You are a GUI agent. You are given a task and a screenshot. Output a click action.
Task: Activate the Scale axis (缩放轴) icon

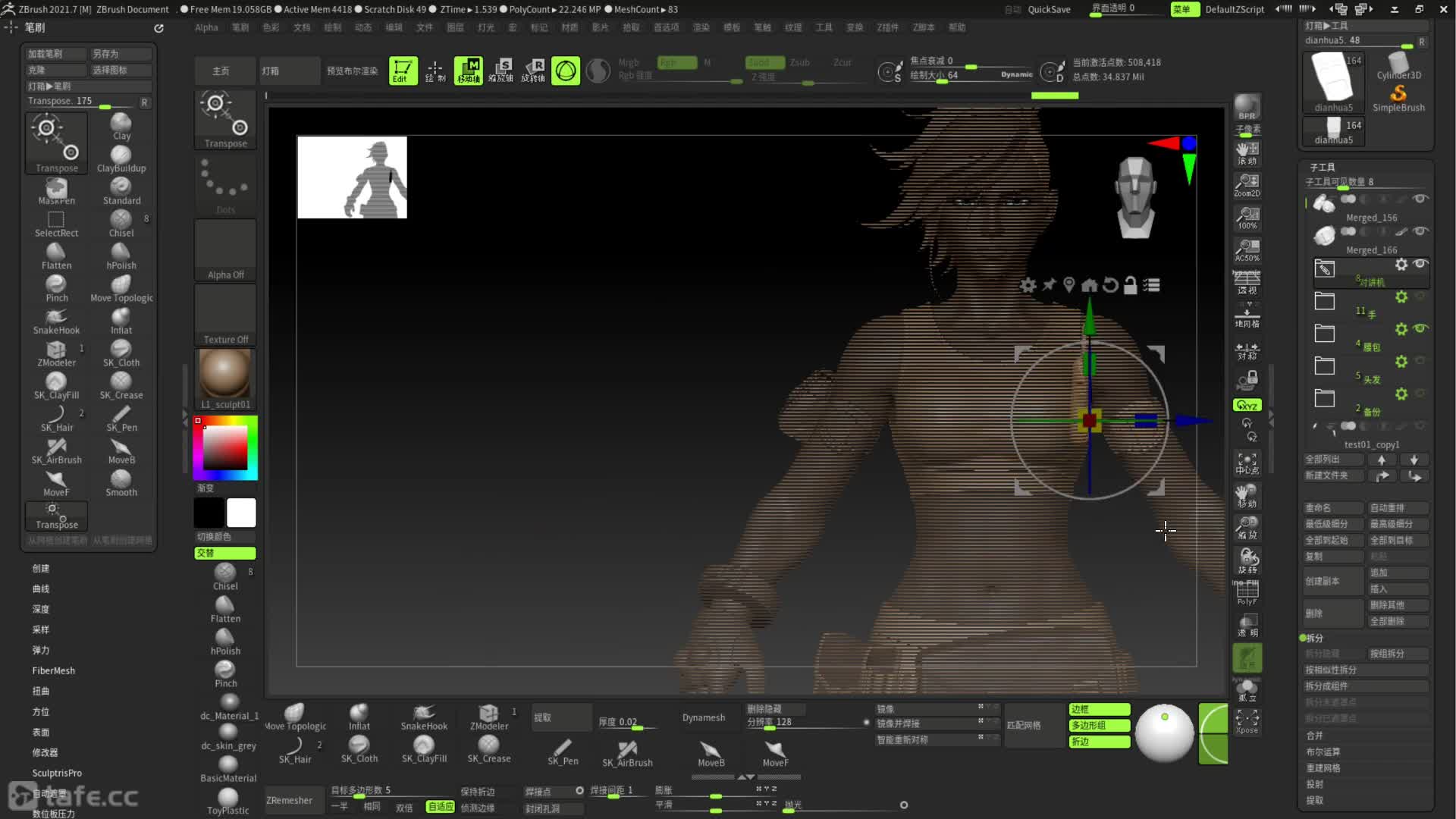(x=500, y=71)
